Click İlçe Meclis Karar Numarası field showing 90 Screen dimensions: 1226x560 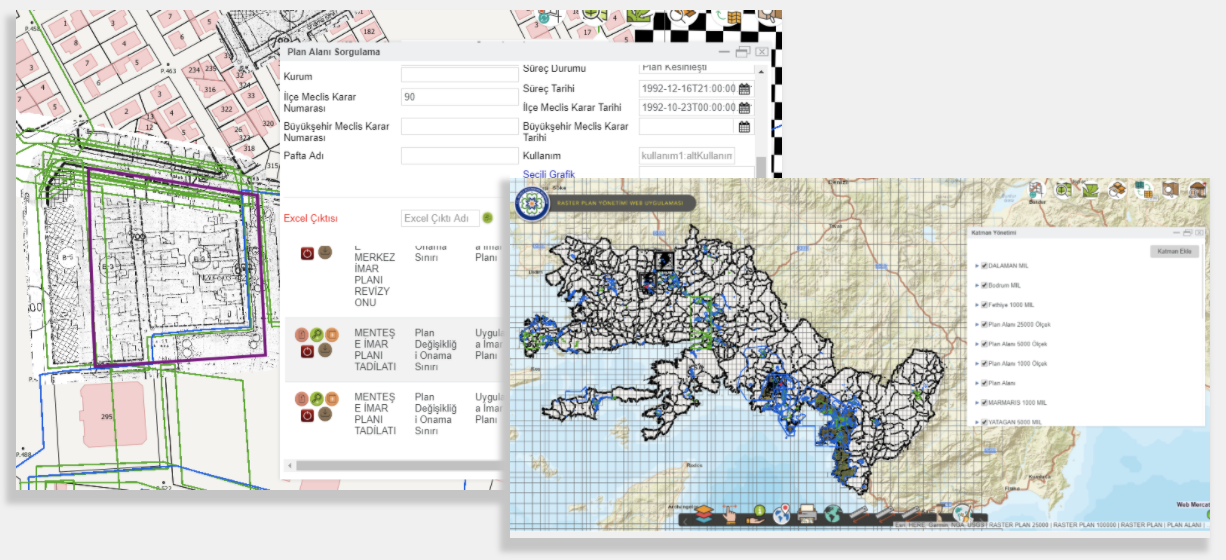[459, 97]
